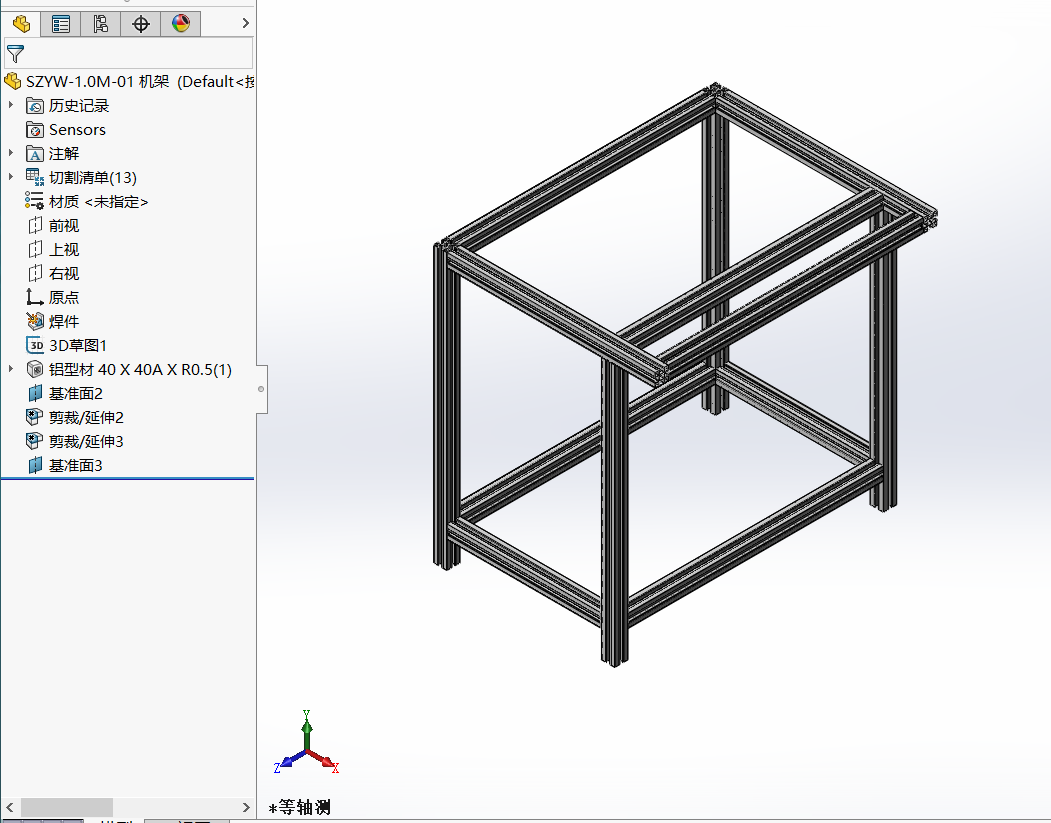Show more manager tabs with arrow
Viewport: 1051px width, 823px height.
point(245,23)
